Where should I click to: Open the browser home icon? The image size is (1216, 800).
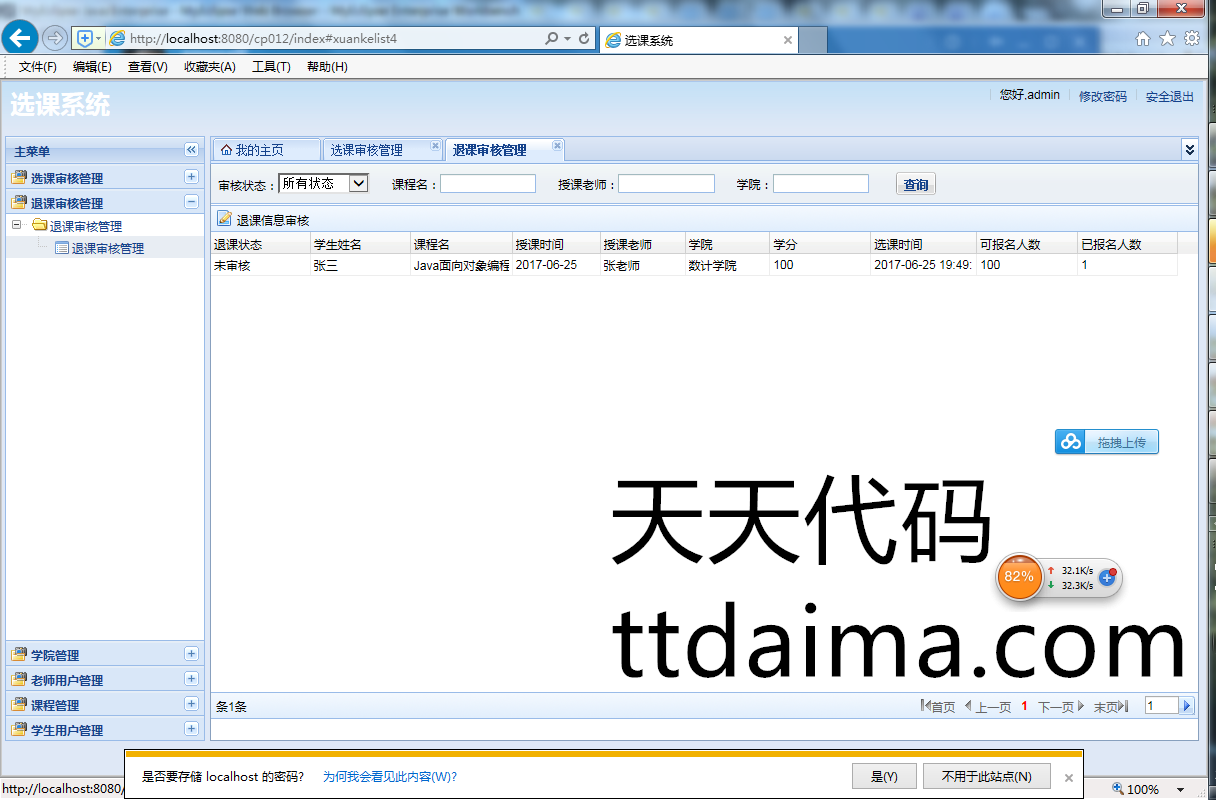(1143, 39)
